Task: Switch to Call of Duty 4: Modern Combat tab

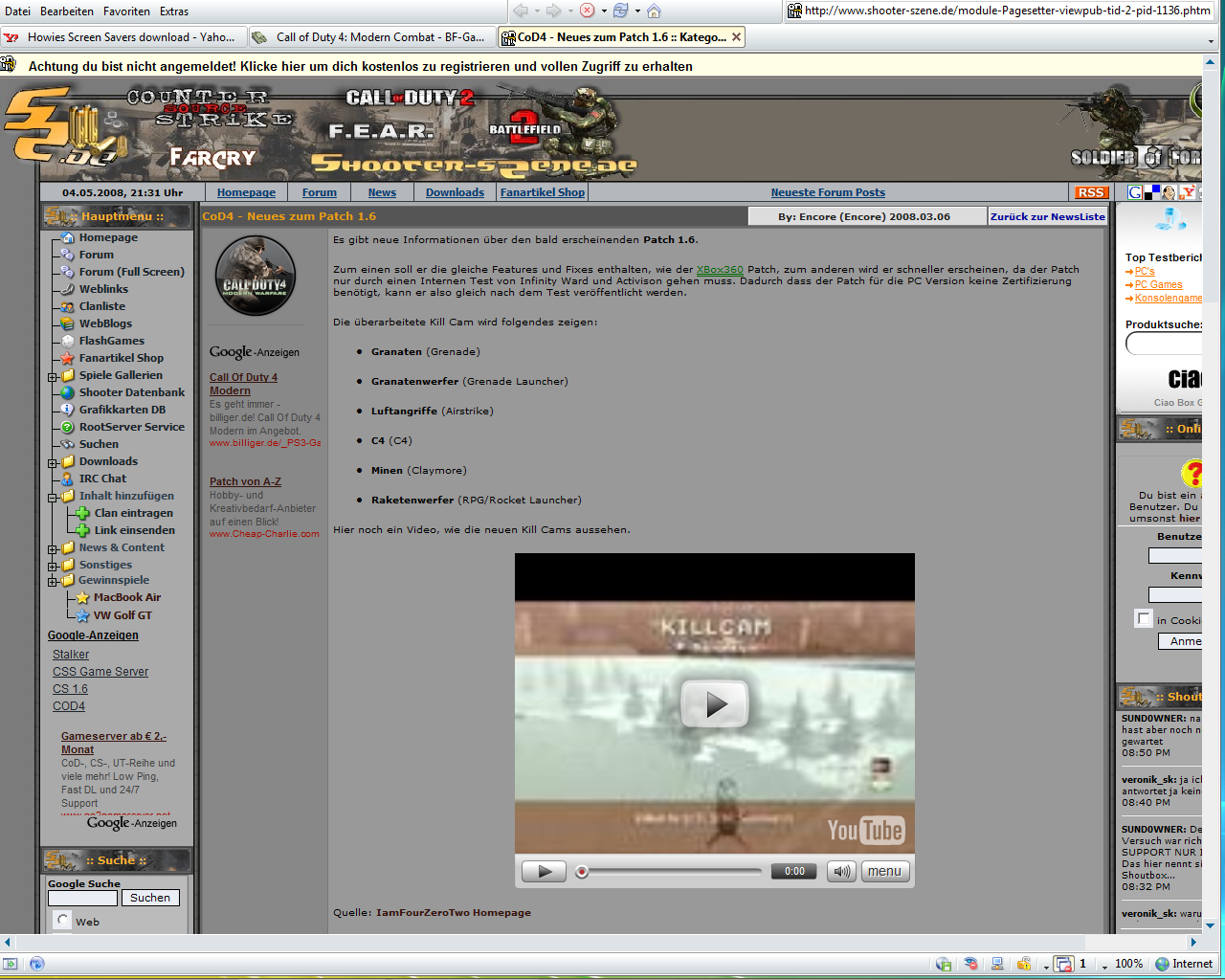Action: pyautogui.click(x=371, y=37)
